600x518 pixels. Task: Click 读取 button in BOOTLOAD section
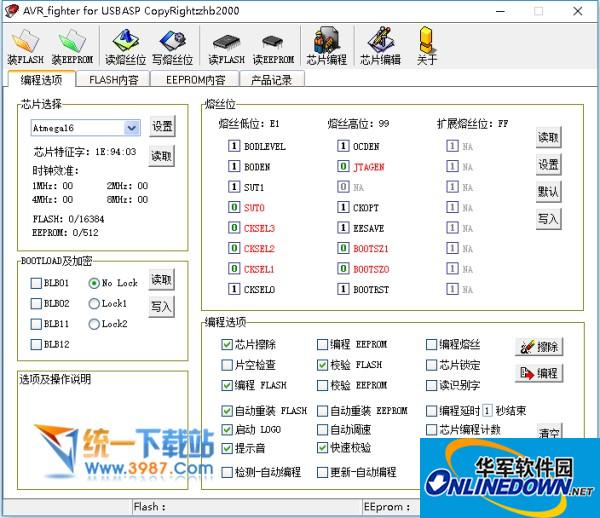click(x=161, y=279)
